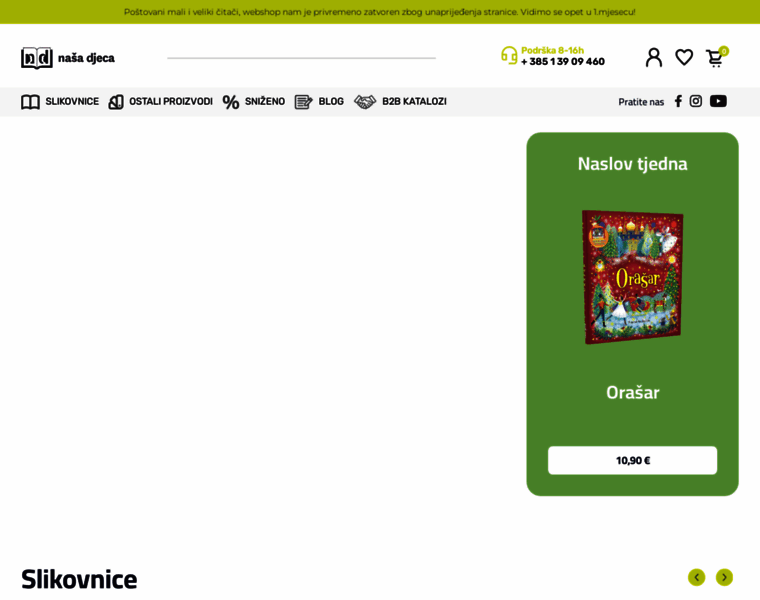Click the naša djeca logo
The height and width of the screenshot is (600, 760).
click(68, 58)
